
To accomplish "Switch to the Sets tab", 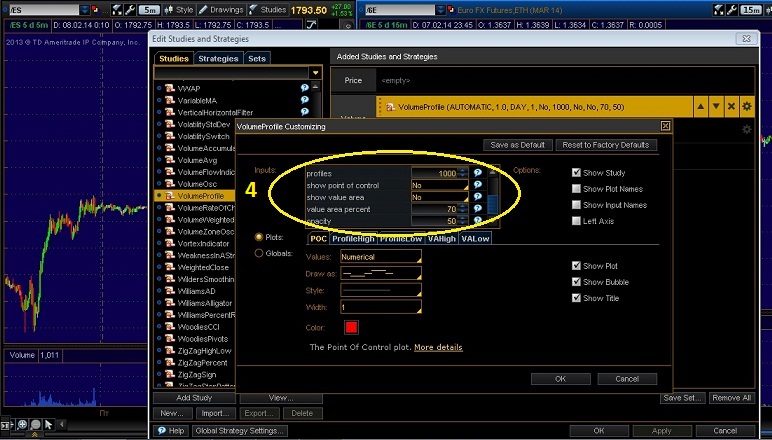I will point(257,58).
